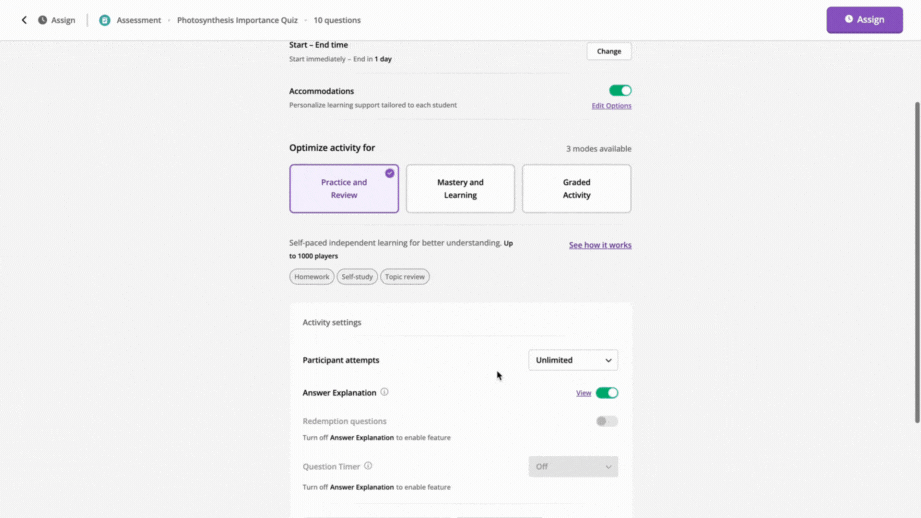Open the Participant attempts dropdown
This screenshot has width=921, height=518.
point(573,360)
